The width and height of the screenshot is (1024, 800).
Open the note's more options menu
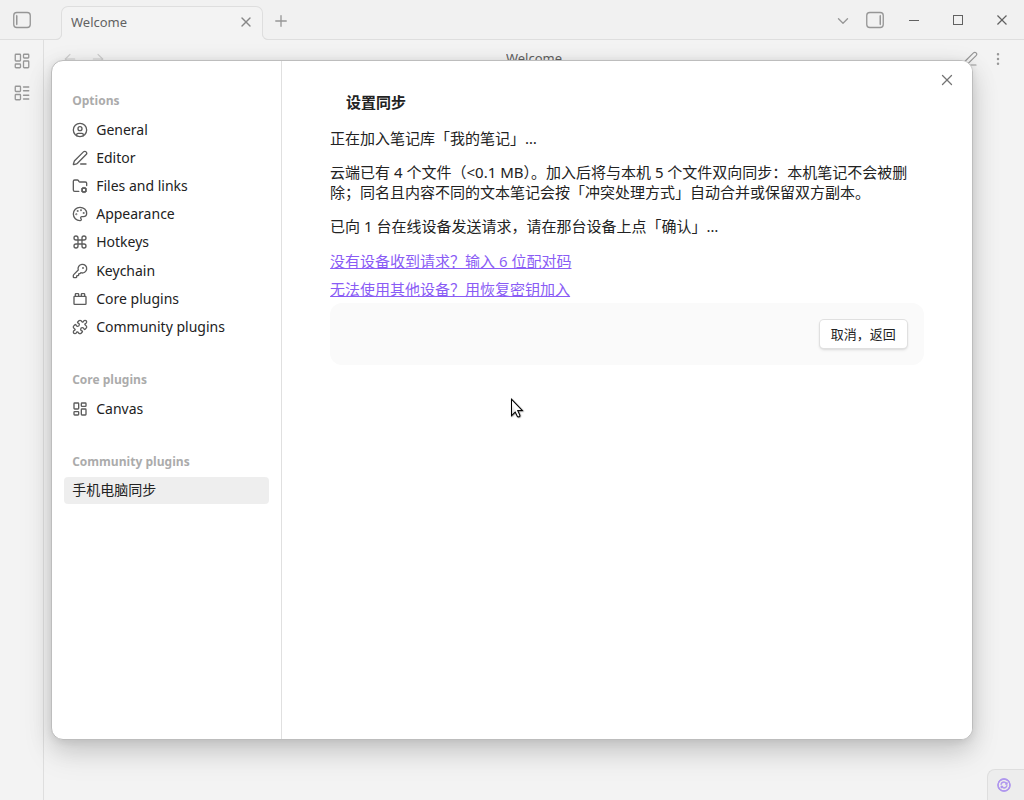tap(998, 59)
